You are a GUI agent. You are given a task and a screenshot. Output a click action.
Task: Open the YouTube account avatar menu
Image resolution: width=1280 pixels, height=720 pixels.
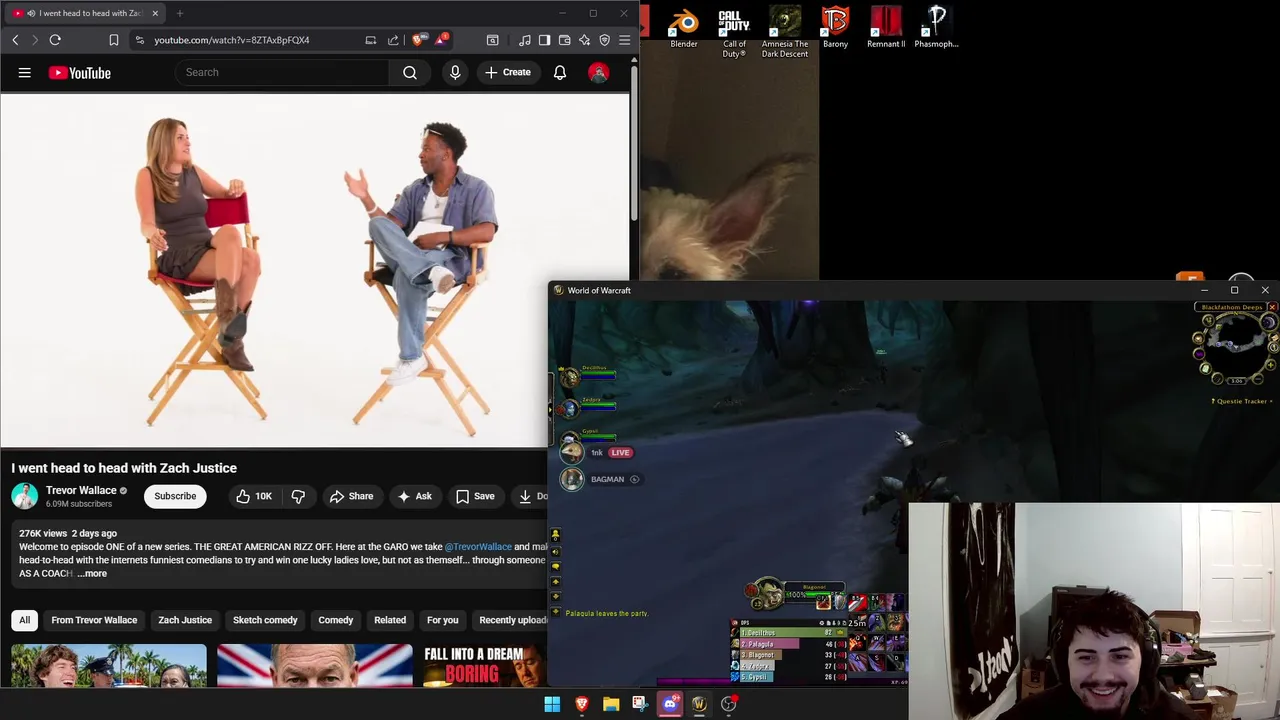click(598, 72)
